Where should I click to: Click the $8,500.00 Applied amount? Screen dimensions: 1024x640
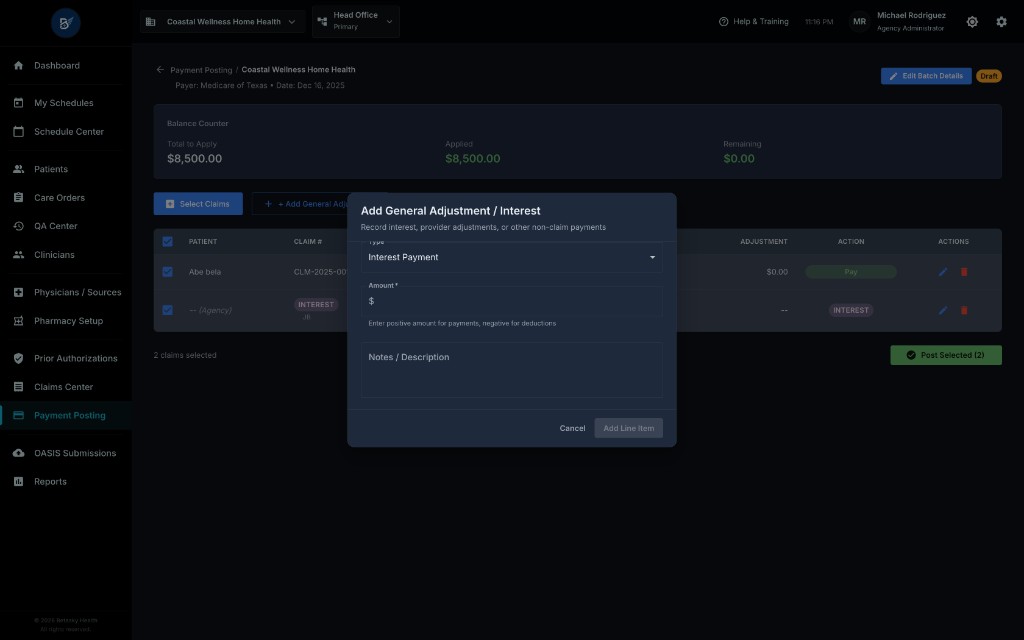[472, 159]
